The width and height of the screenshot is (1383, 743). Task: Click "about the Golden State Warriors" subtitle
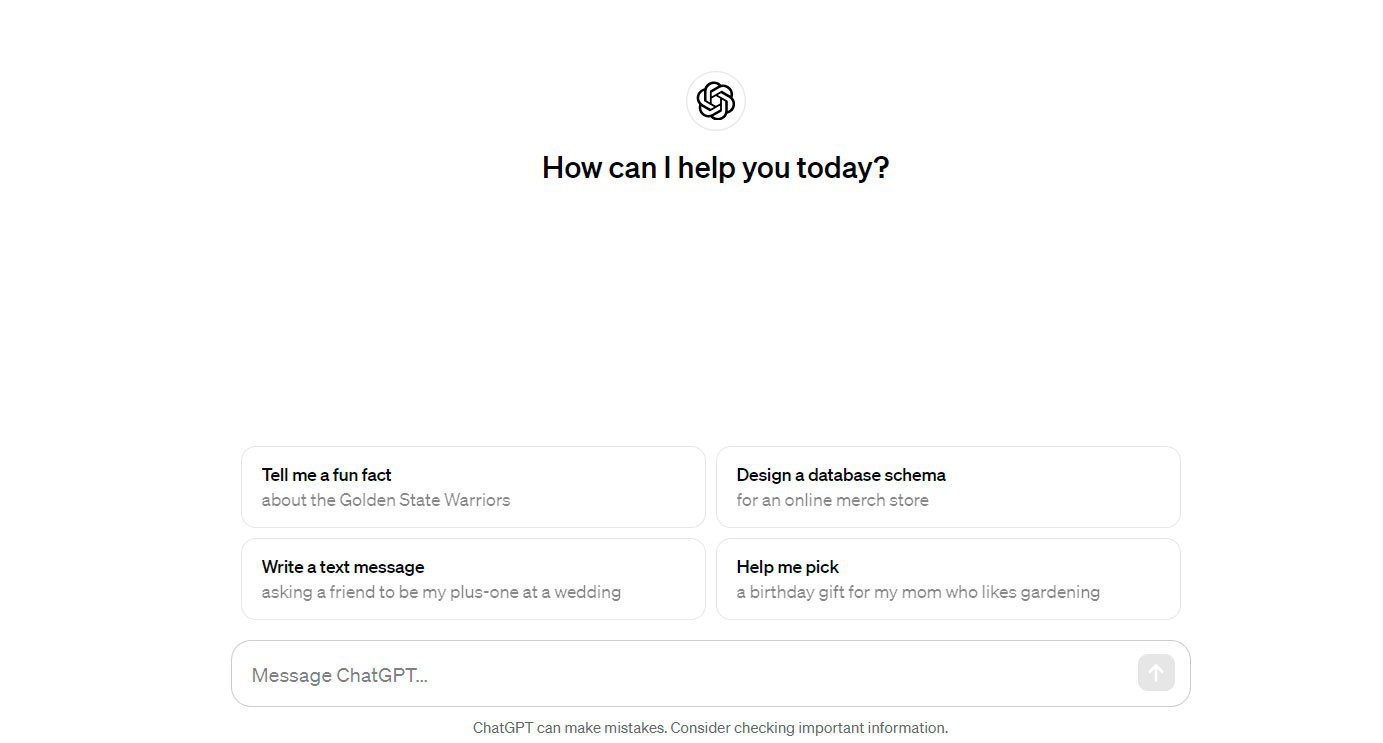coord(385,500)
